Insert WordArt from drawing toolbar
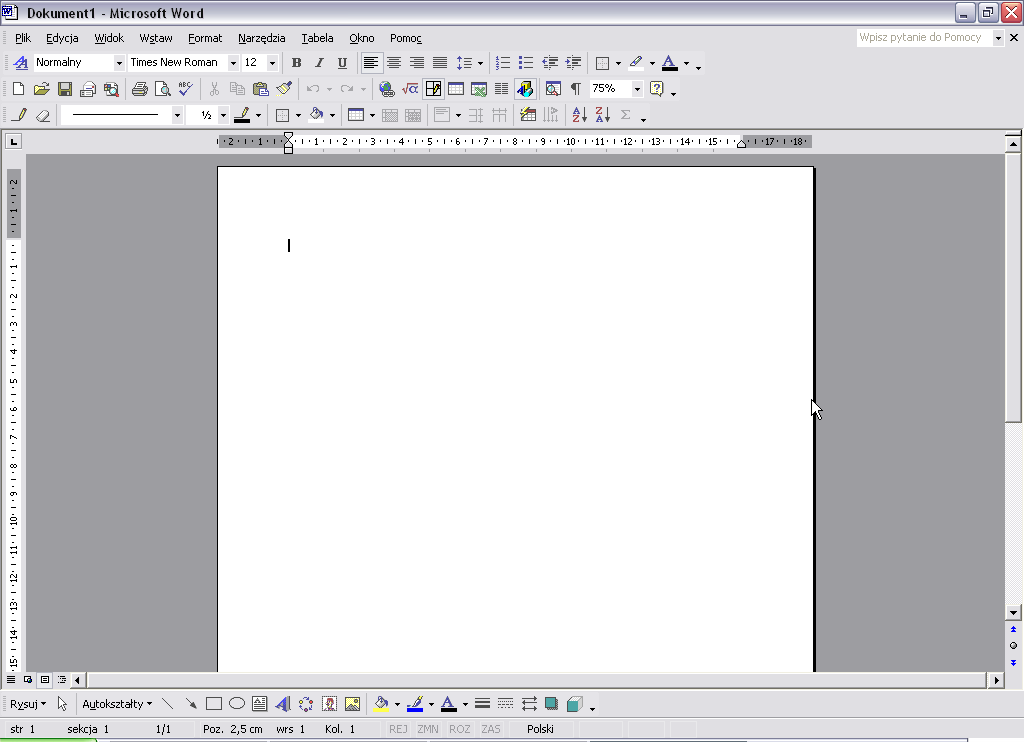The image size is (1024, 742). coord(283,704)
